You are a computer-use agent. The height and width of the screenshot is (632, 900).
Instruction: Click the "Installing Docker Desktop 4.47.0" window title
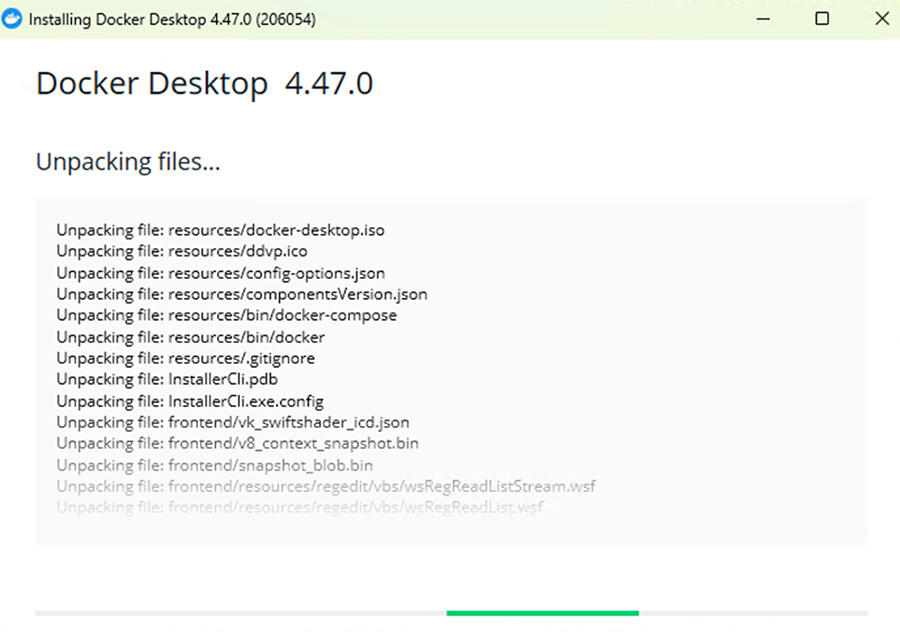[172, 19]
